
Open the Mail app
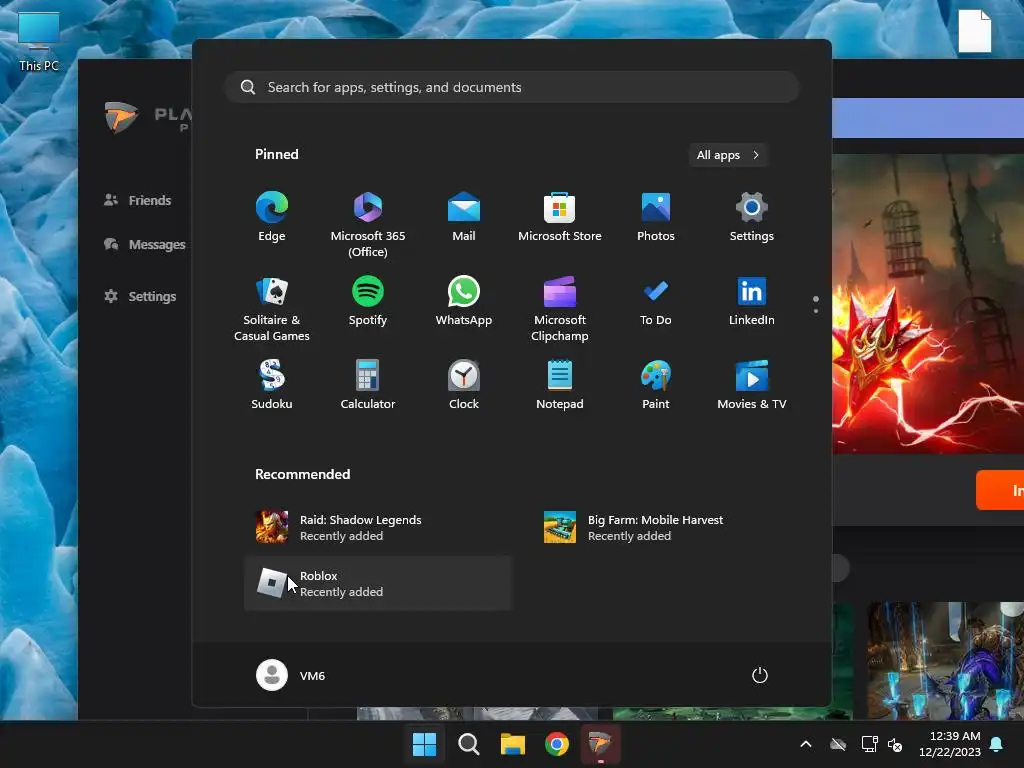[x=464, y=217]
